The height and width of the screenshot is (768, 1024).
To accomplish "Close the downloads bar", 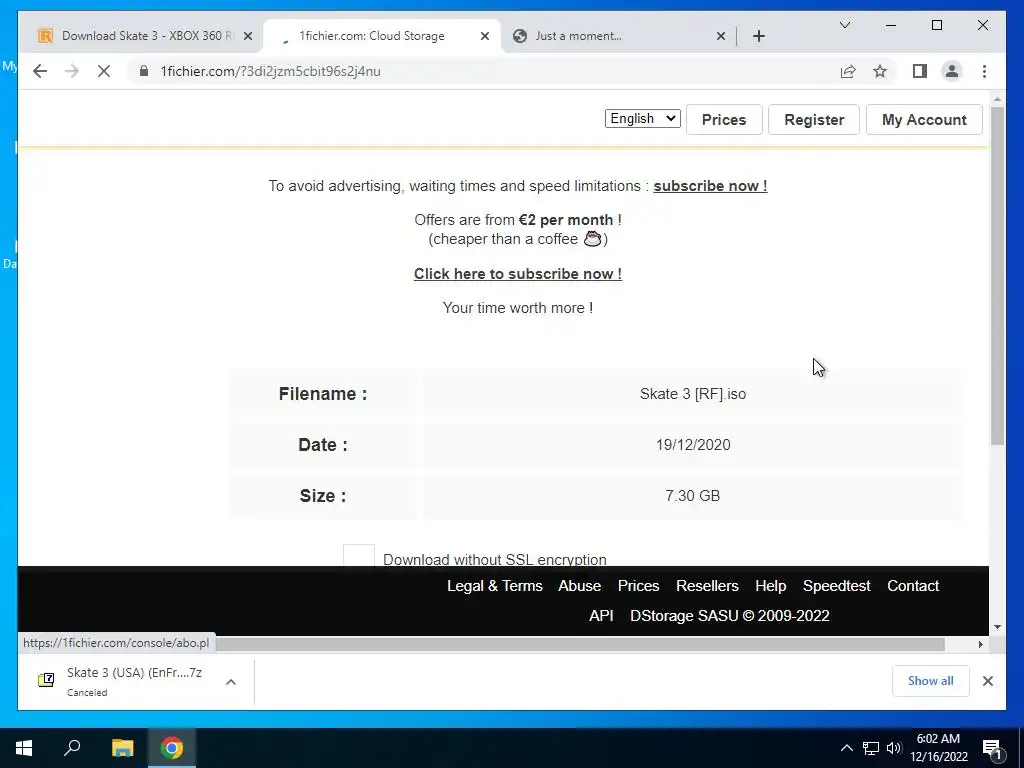I will [x=987, y=681].
